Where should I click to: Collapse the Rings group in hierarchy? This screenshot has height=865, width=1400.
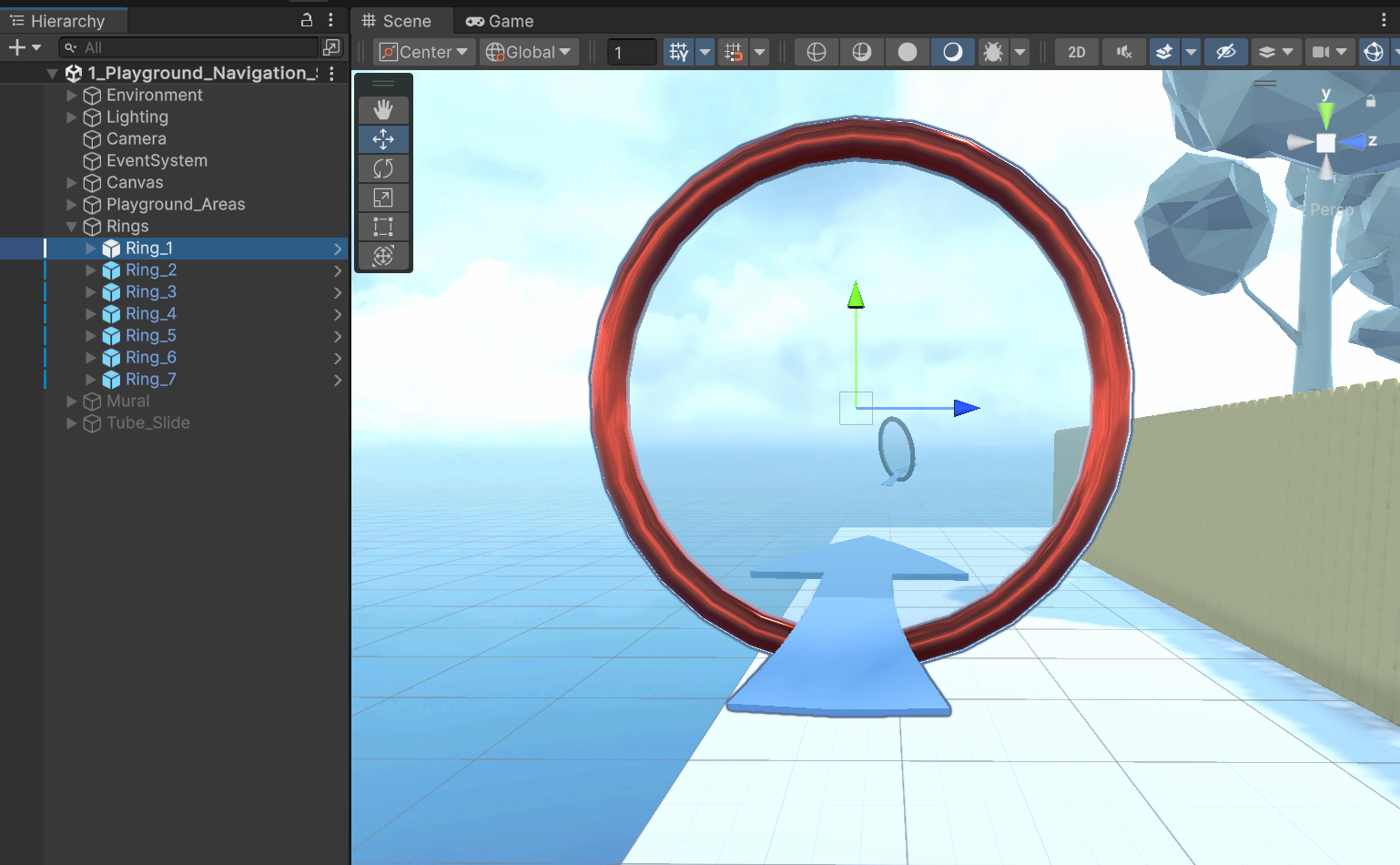pos(72,227)
